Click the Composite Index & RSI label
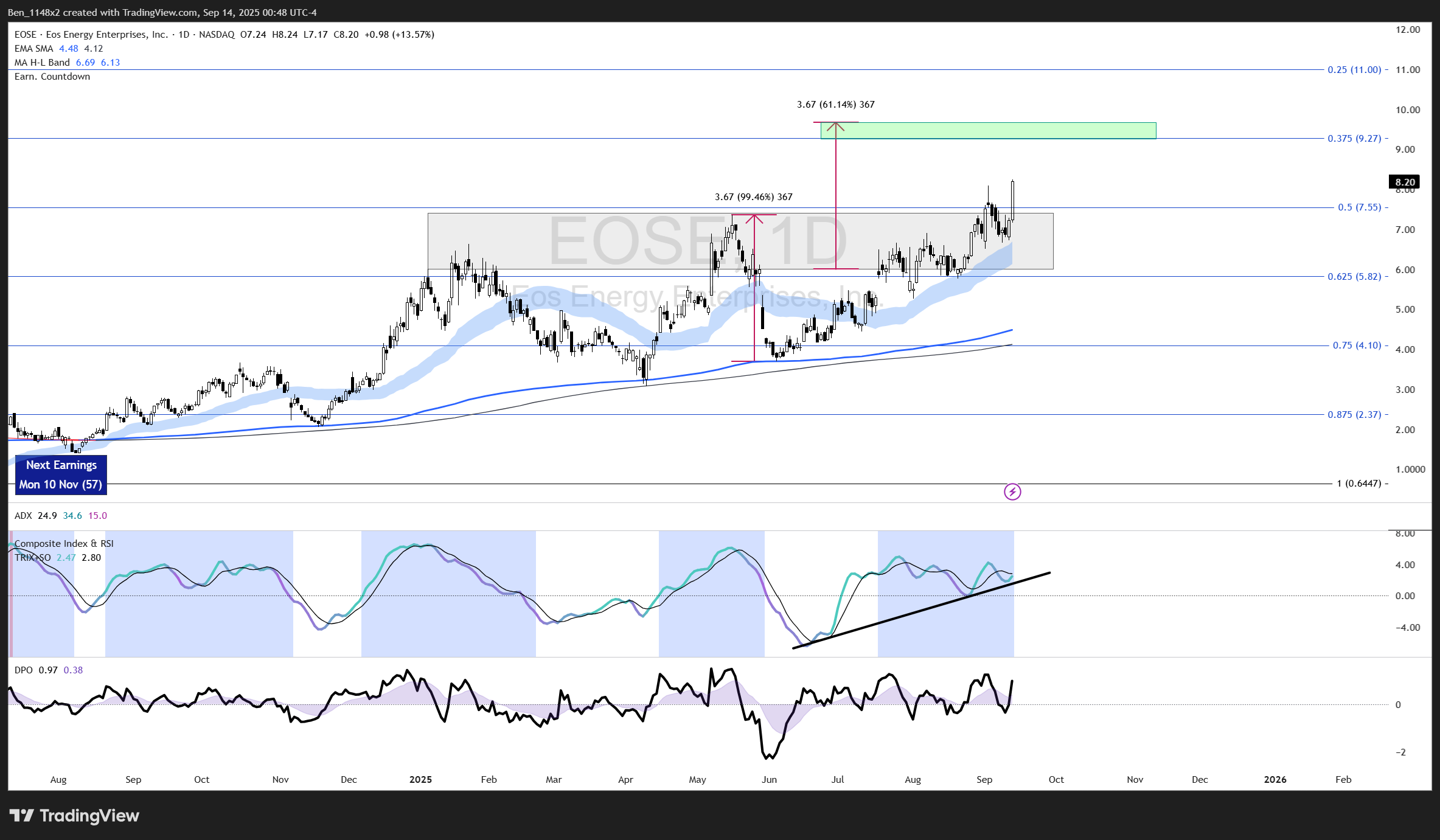Screen dimensions: 1440x840 click(64, 544)
